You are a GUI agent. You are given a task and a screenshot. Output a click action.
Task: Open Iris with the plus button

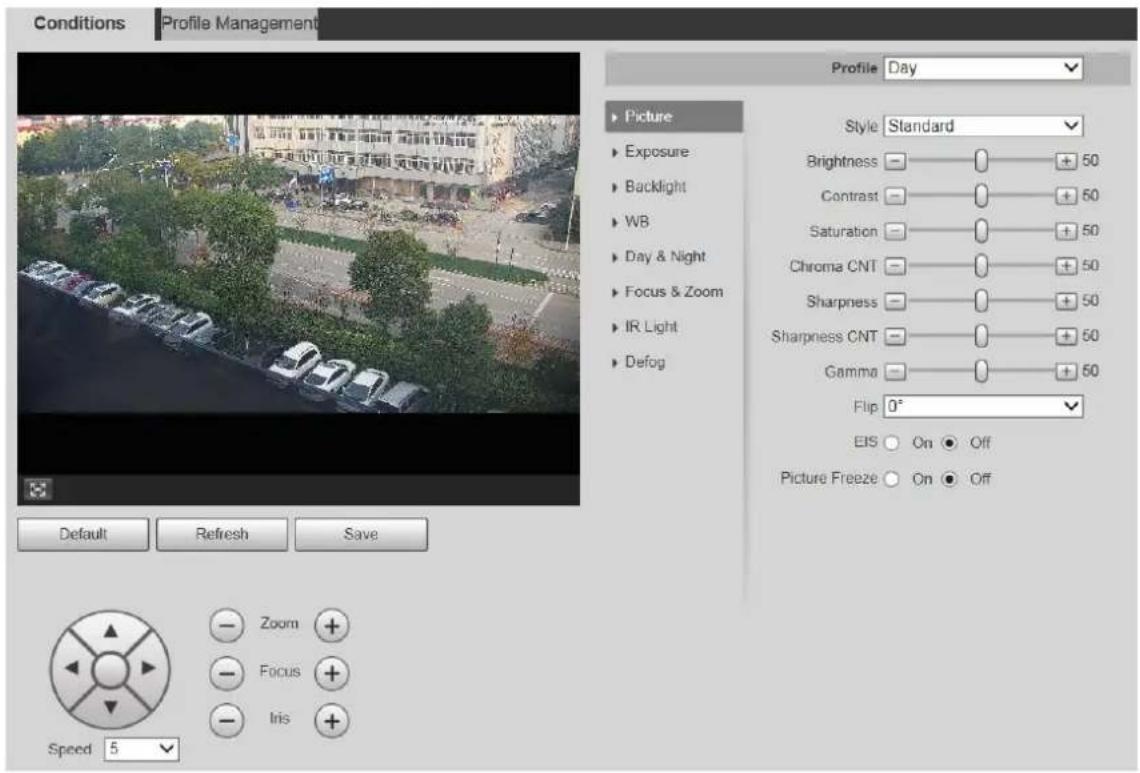point(332,721)
